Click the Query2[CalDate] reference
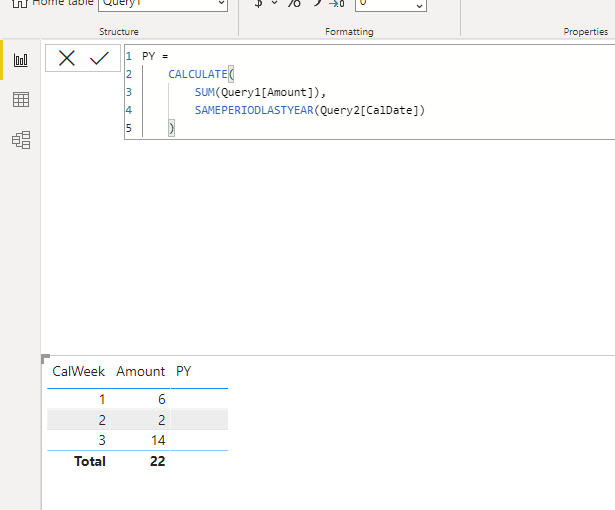The width and height of the screenshot is (615, 510). pos(369,110)
